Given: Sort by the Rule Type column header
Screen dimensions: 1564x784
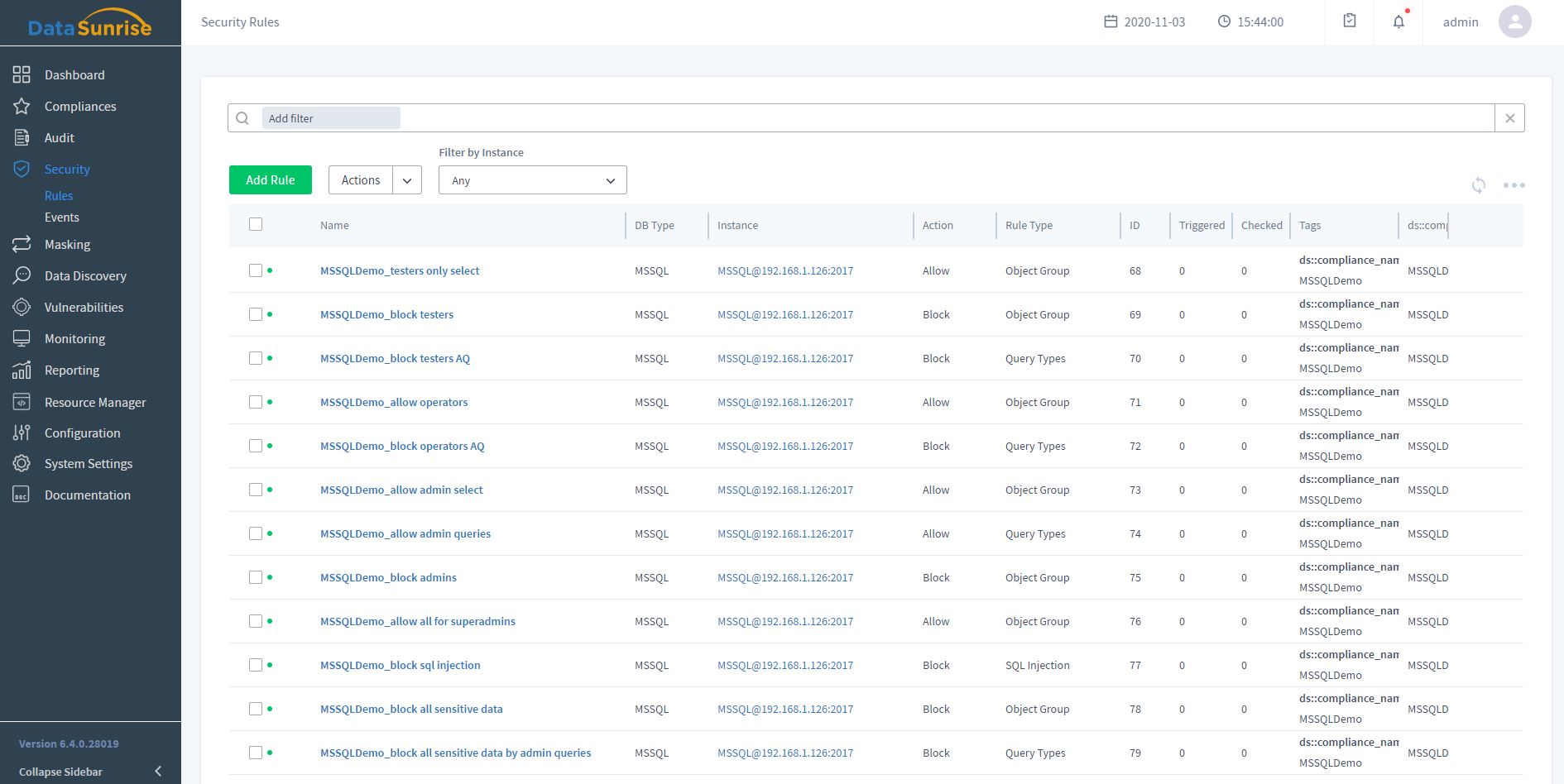Looking at the screenshot, I should [1029, 225].
